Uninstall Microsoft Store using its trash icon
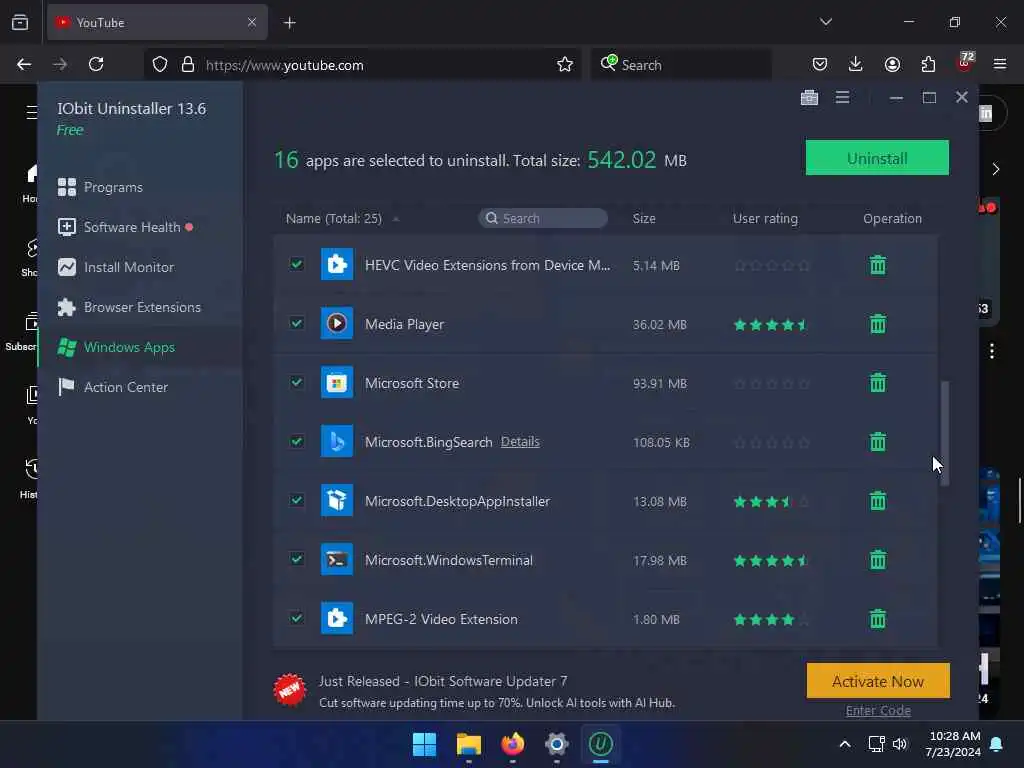Screen dimensions: 1024x768 coord(878,383)
